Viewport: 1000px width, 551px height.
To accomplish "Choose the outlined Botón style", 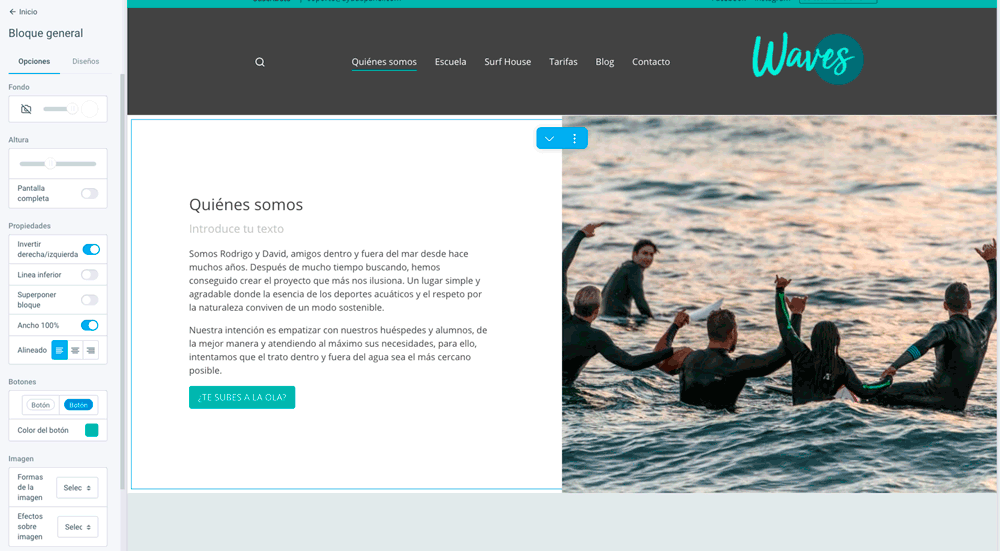I will [x=41, y=405].
